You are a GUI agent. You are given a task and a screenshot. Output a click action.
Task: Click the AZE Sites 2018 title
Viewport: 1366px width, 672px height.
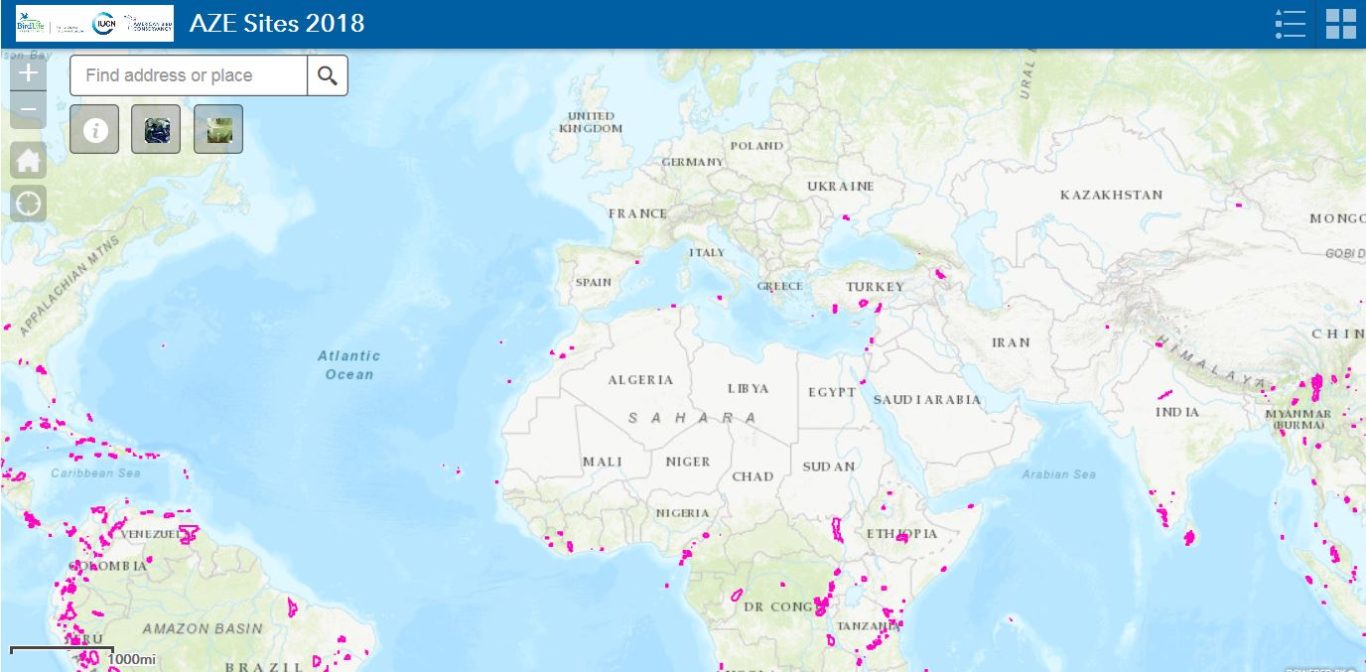[x=277, y=24]
